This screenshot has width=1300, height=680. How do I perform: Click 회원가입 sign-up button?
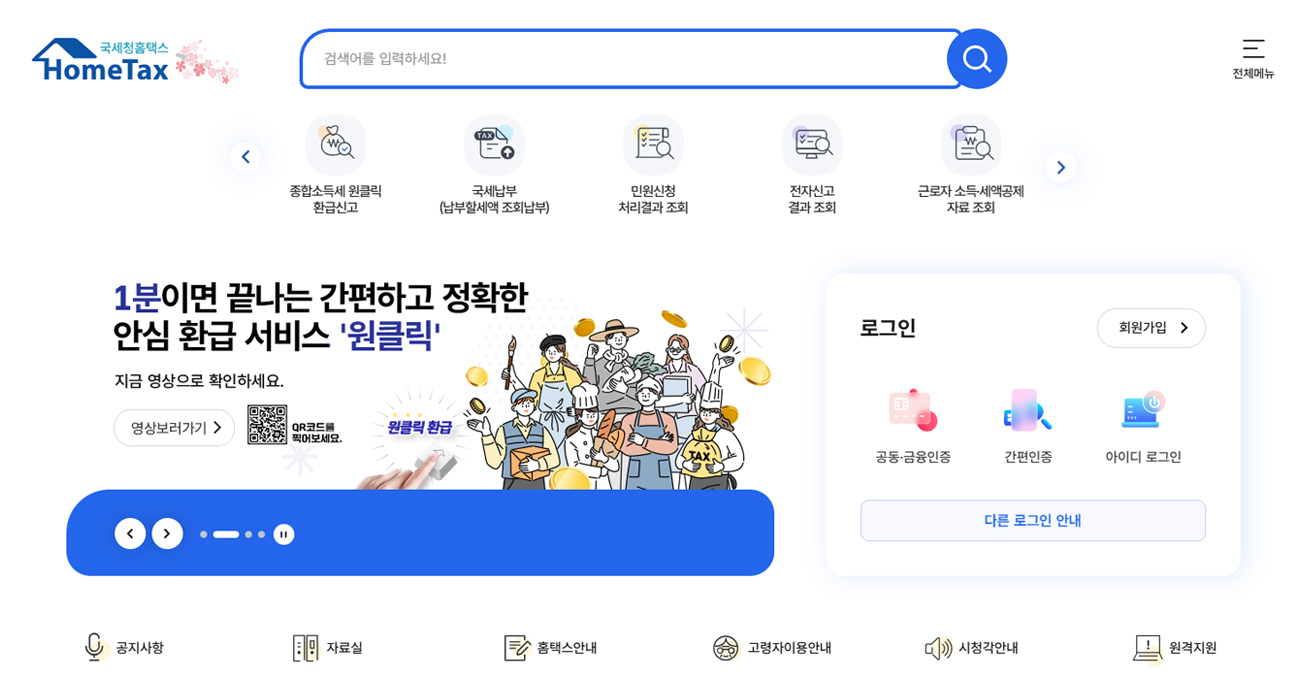(x=1151, y=328)
